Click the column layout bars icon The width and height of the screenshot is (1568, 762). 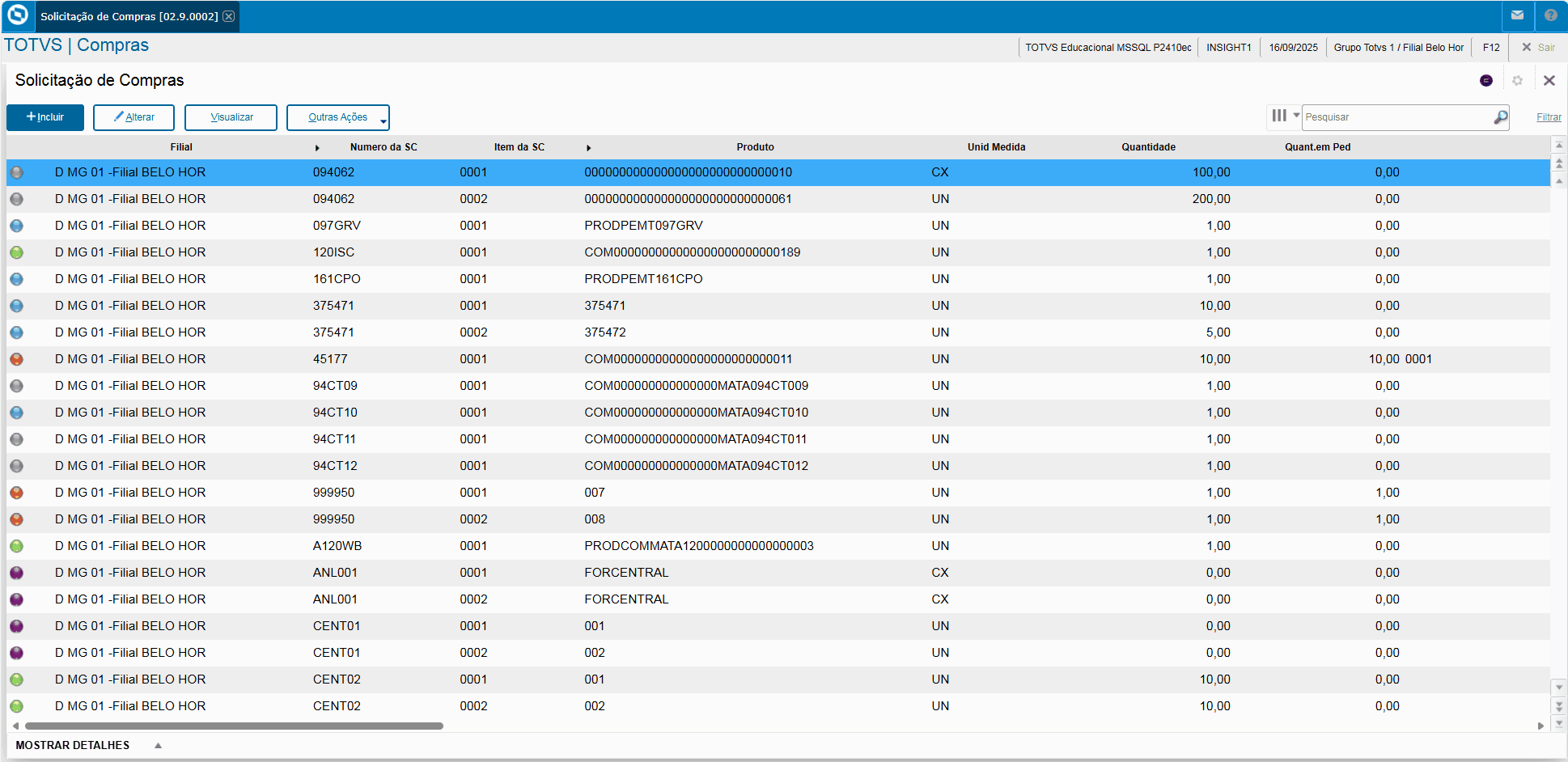point(1278,116)
